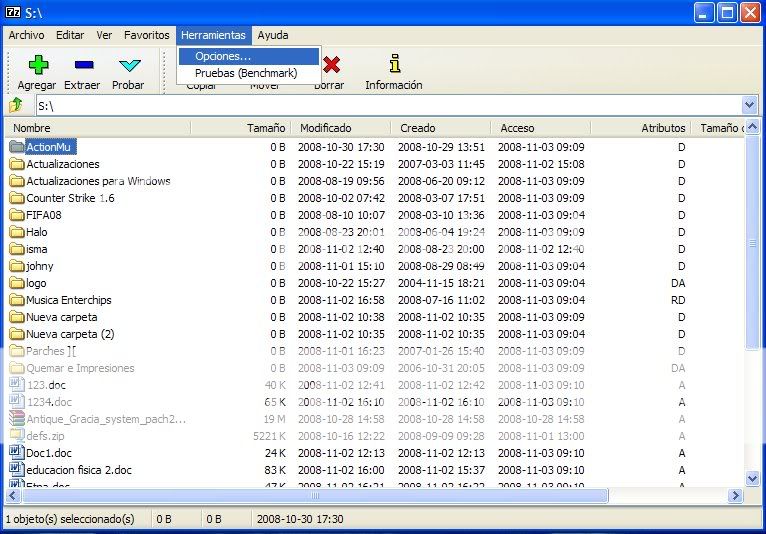
Task: Select the 123.doc Word file icon
Action: coord(17,384)
